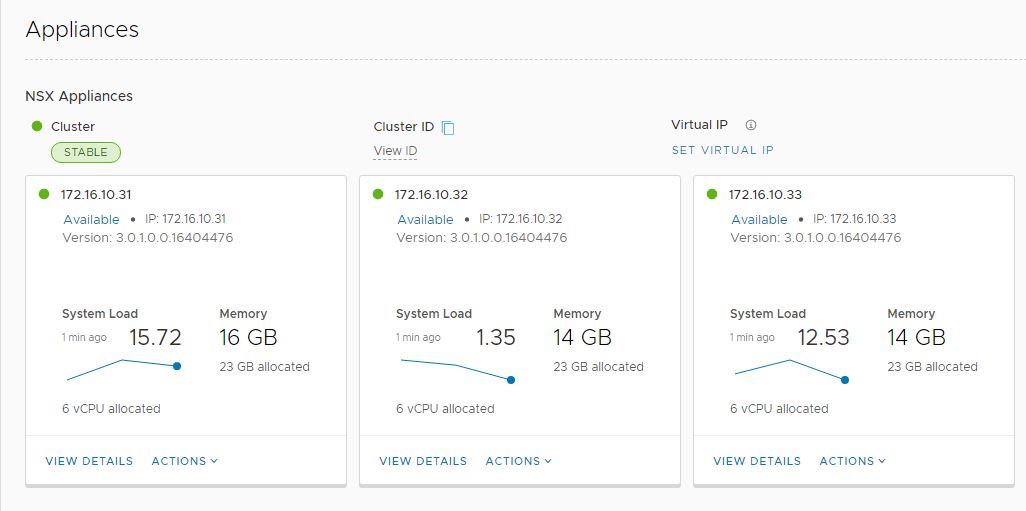Image resolution: width=1026 pixels, height=511 pixels.
Task: Expand the ACTIONS menu for appliance 172.16.10.32
Action: tap(518, 461)
